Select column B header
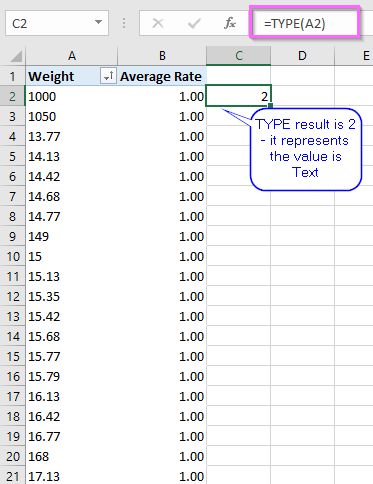The height and width of the screenshot is (484, 373). click(x=162, y=56)
